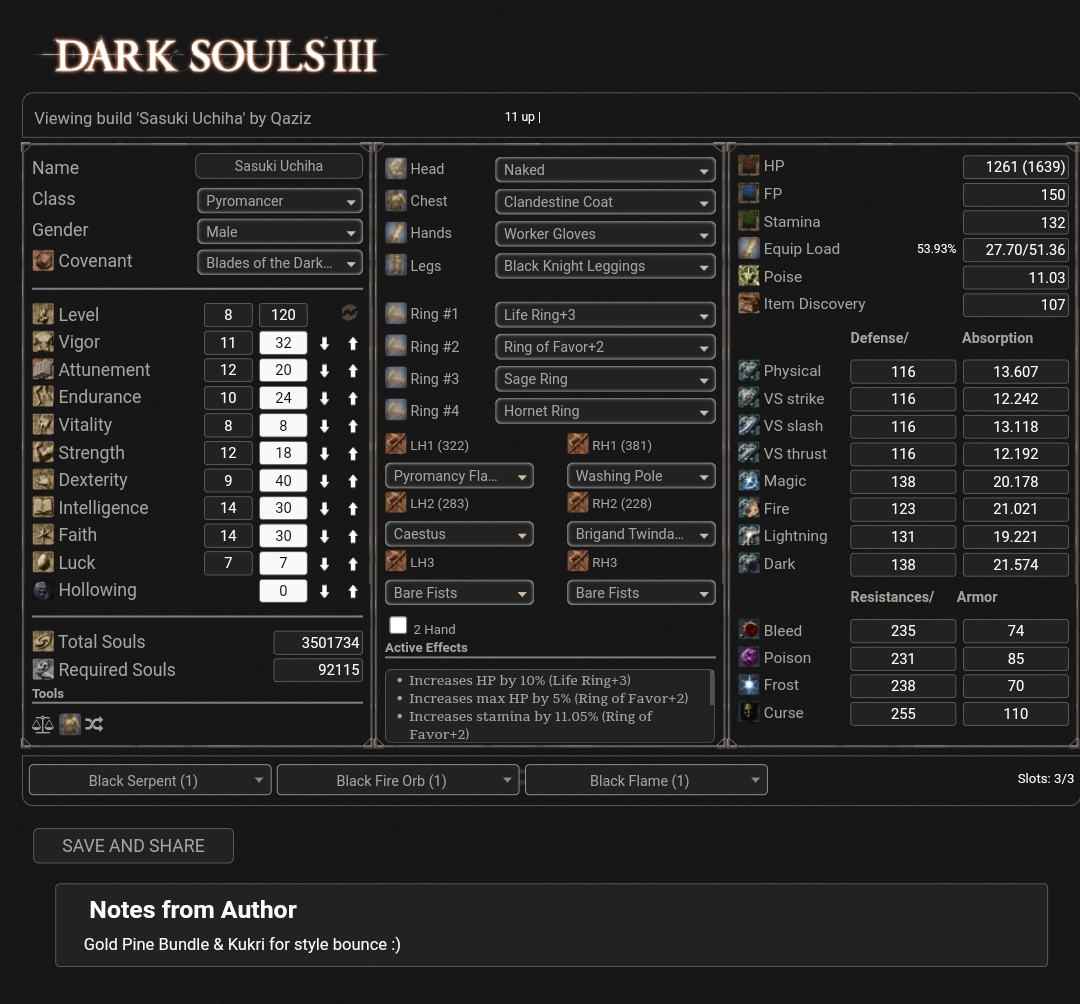Open the Black Serpent spell slot dropdown

(150, 780)
